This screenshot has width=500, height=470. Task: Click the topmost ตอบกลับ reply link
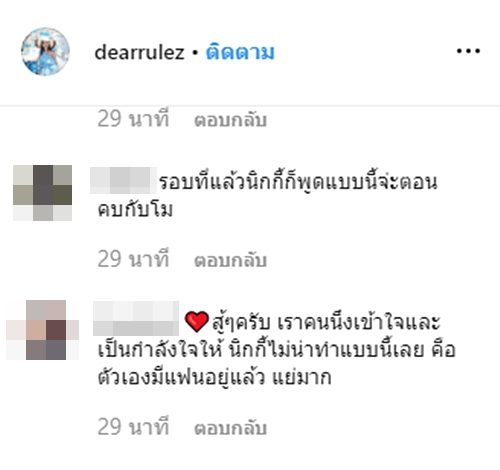pos(230,120)
